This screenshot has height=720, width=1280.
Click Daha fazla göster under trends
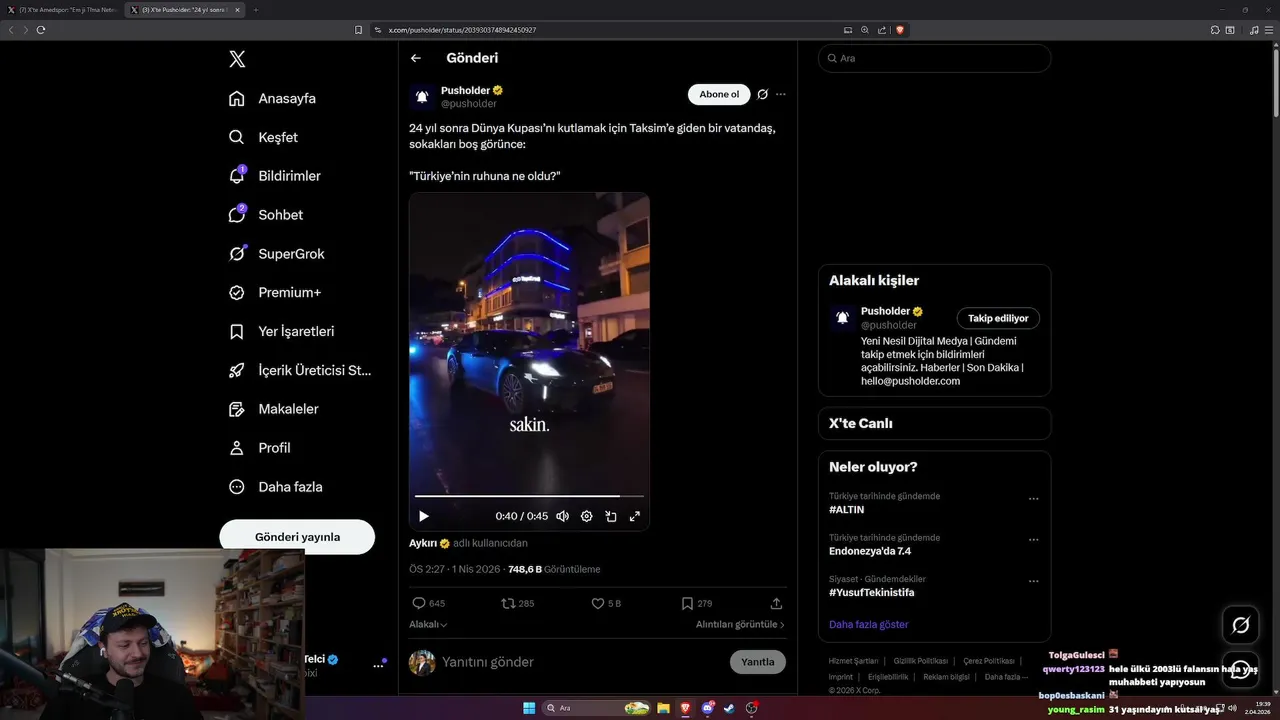(868, 624)
